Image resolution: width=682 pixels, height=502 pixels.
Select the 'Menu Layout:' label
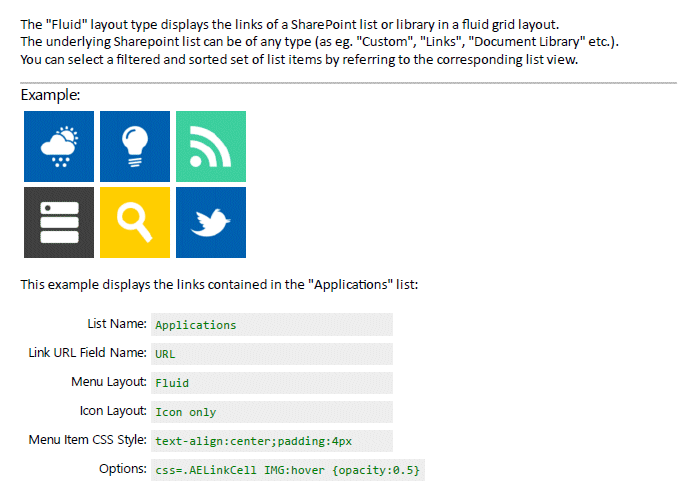(x=109, y=383)
